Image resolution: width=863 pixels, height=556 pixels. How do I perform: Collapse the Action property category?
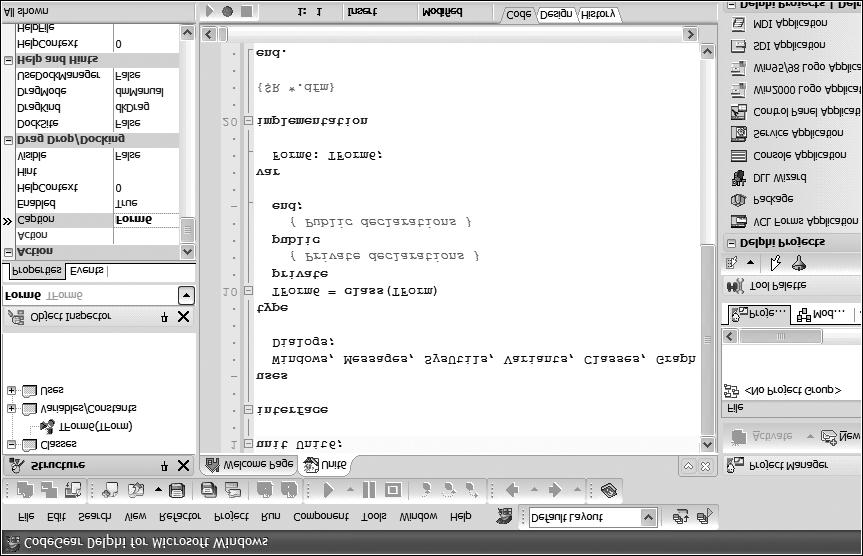pyautogui.click(x=8, y=252)
